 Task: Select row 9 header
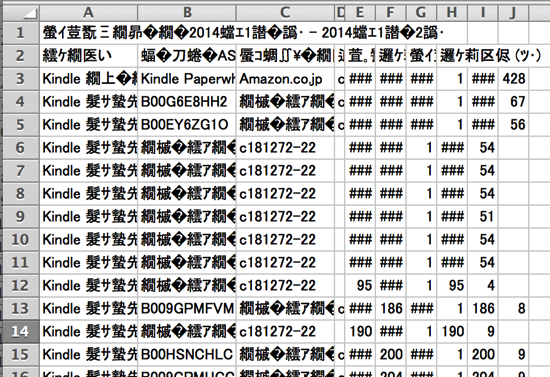coord(21,216)
